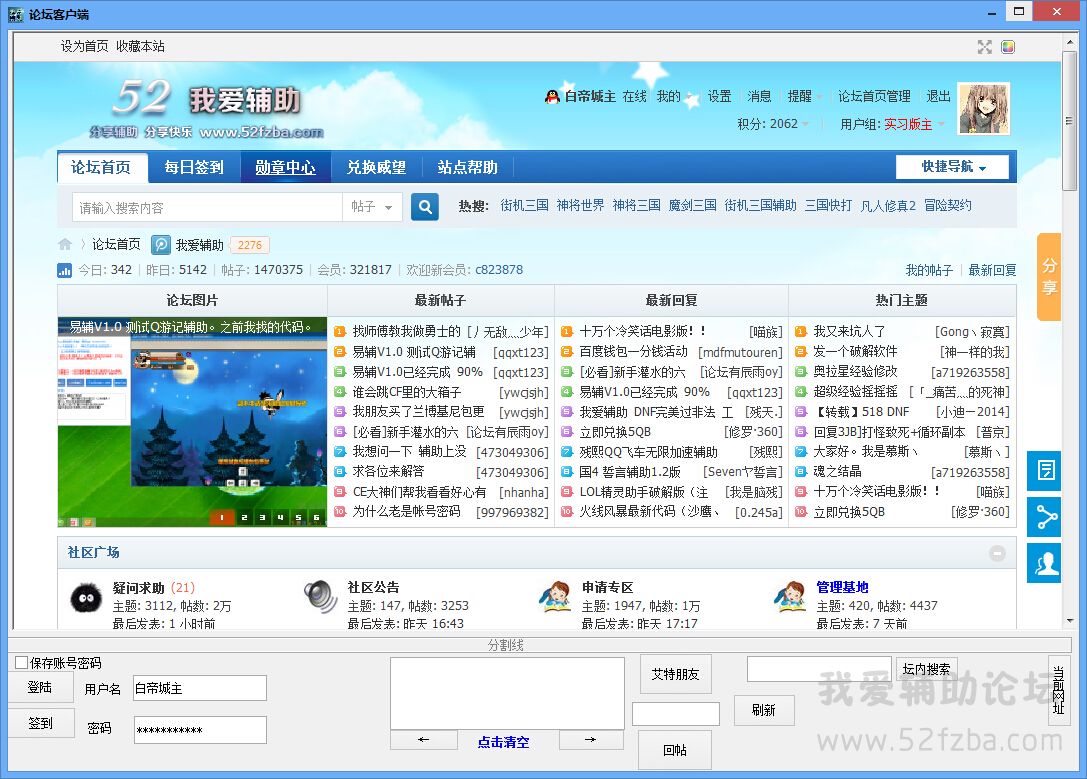Expand the 积分: 2062 dropdown
The height and width of the screenshot is (779, 1087).
[x=773, y=124]
